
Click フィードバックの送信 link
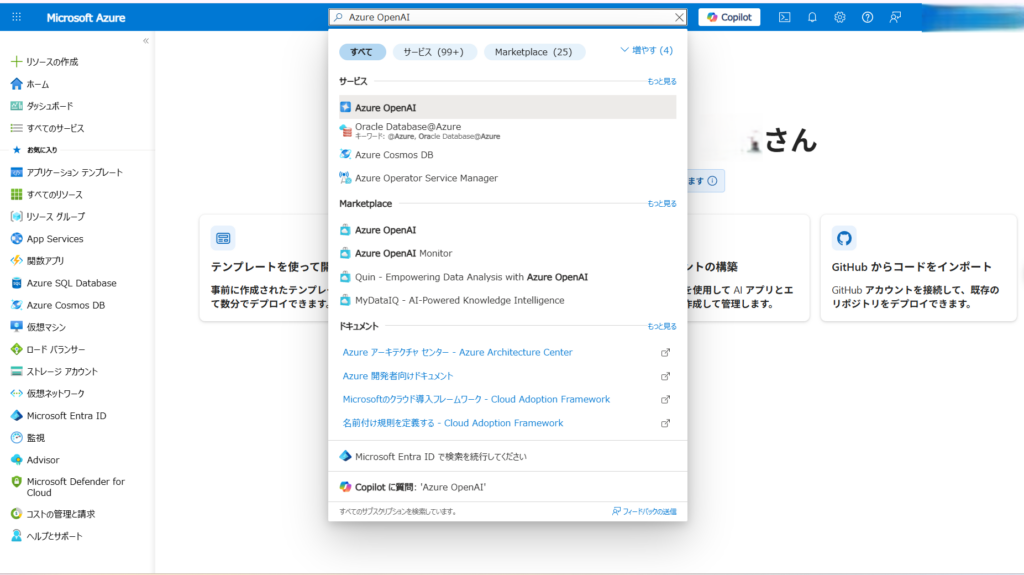(x=644, y=512)
